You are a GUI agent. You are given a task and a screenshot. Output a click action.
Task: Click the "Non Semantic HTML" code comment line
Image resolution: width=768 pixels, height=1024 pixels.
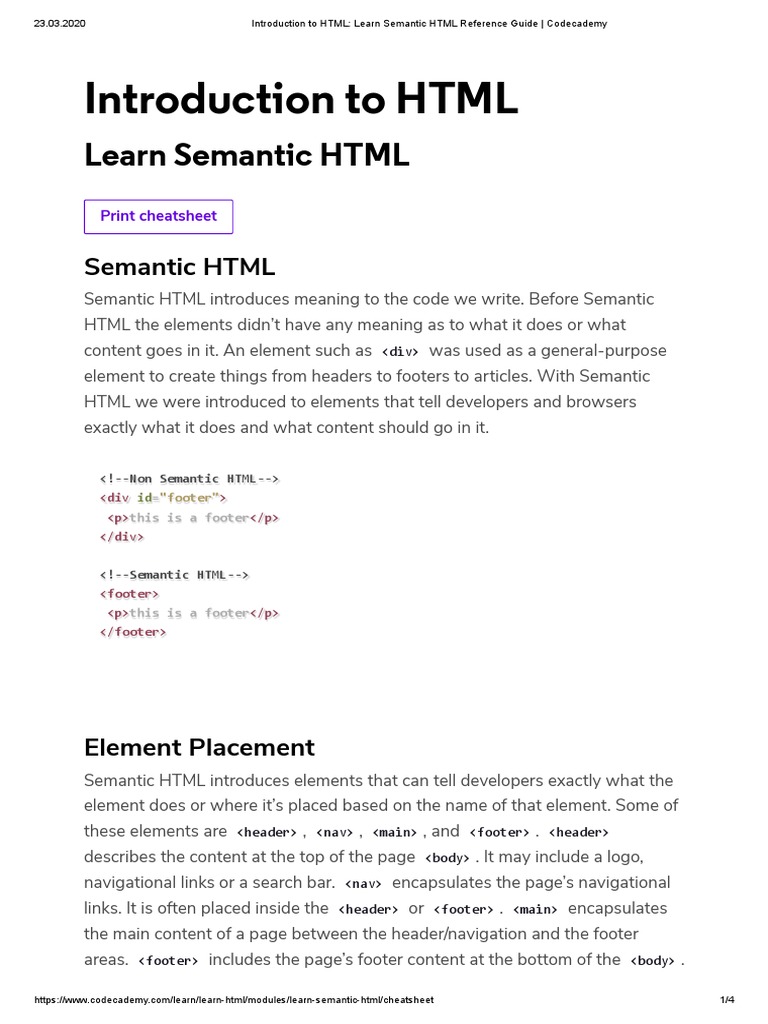(x=189, y=478)
